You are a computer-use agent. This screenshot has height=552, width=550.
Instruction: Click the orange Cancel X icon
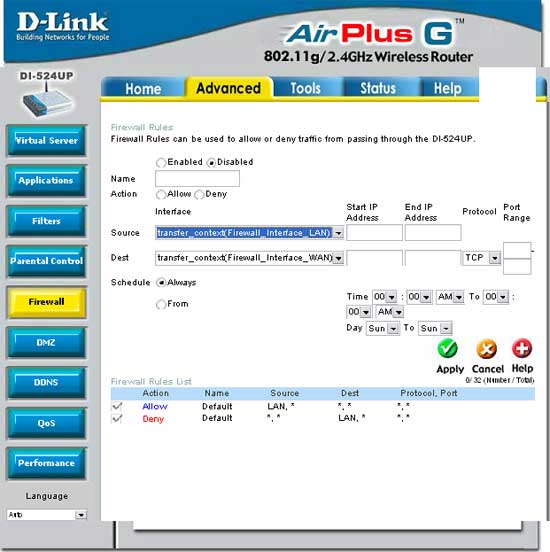point(487,349)
